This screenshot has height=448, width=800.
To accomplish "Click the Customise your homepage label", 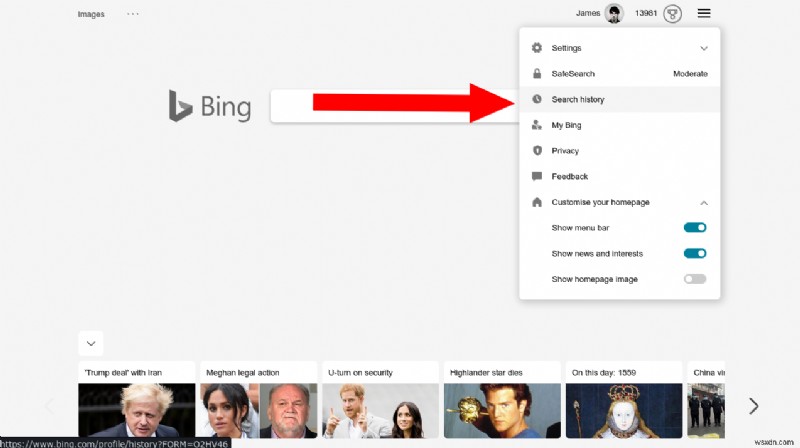I will coord(601,202).
